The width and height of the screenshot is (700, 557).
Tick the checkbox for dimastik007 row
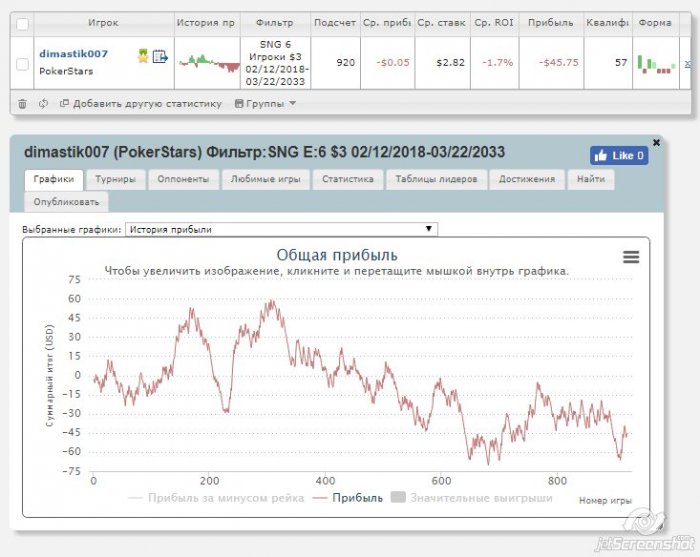pos(22,64)
